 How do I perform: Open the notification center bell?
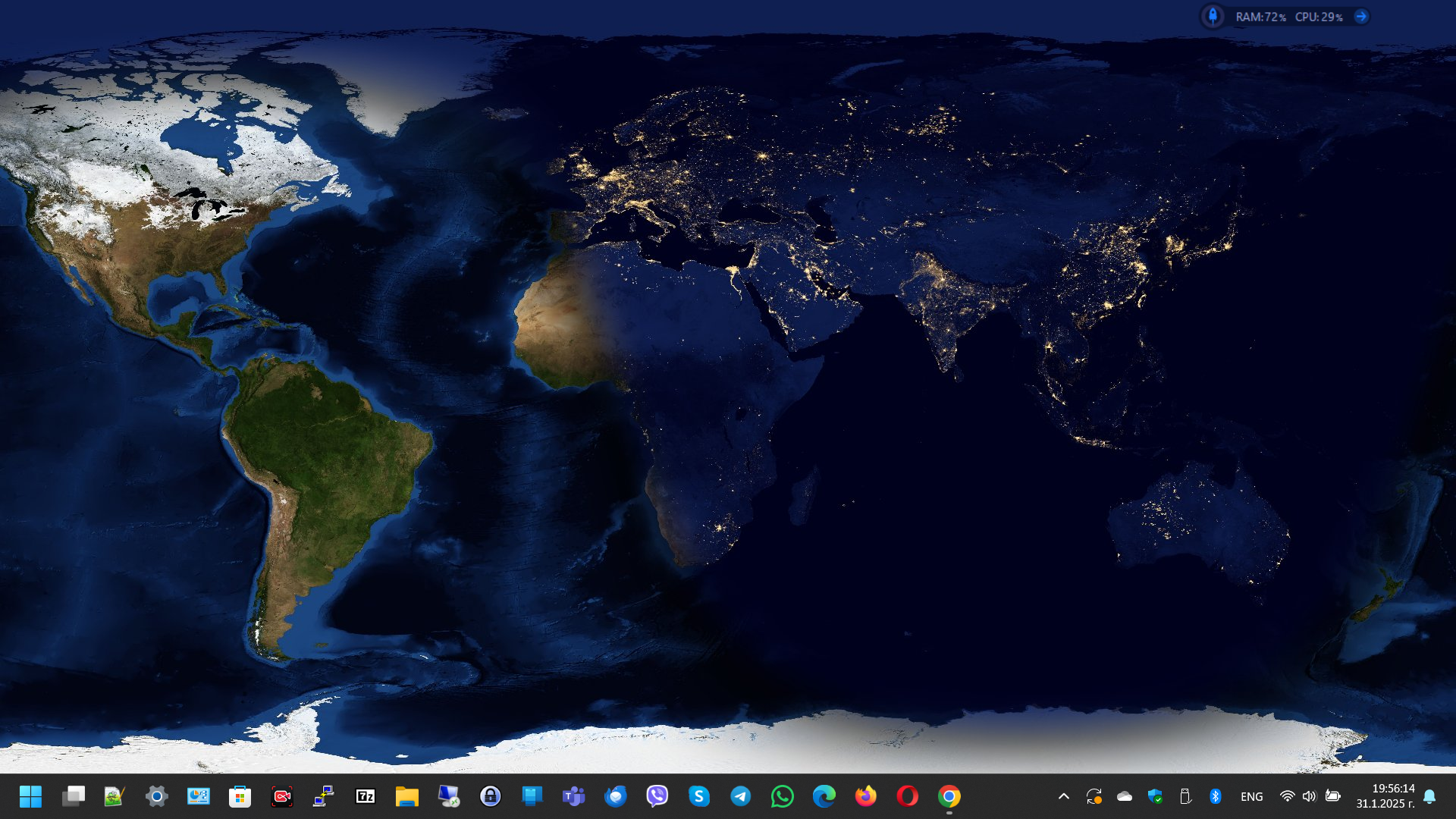point(1429,796)
